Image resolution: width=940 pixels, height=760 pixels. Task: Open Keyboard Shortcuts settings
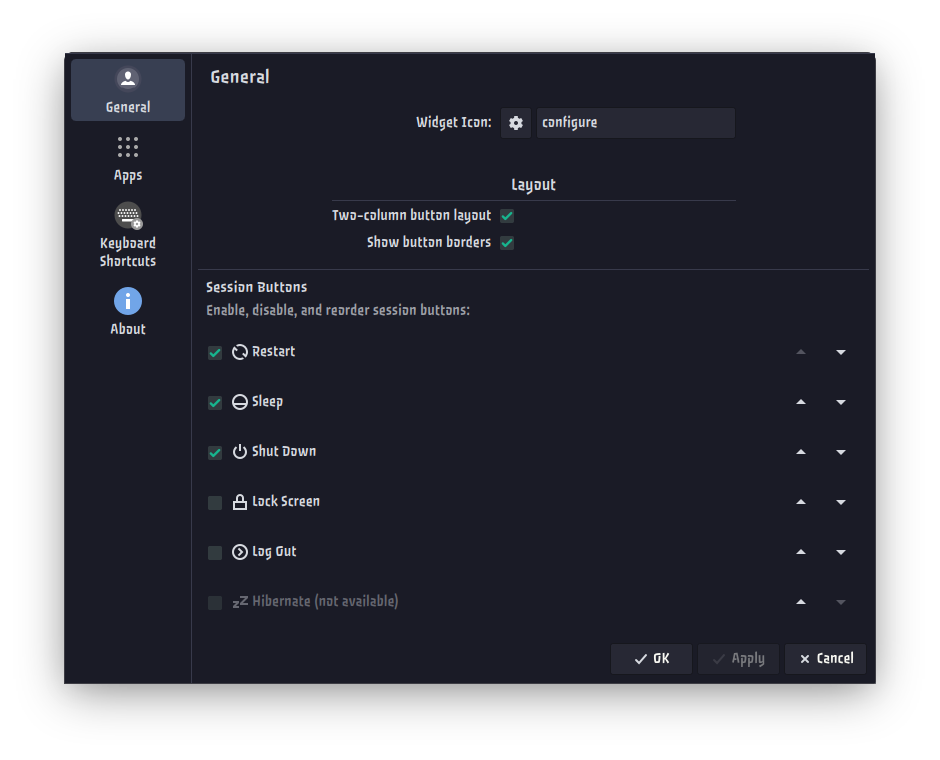[x=128, y=234]
